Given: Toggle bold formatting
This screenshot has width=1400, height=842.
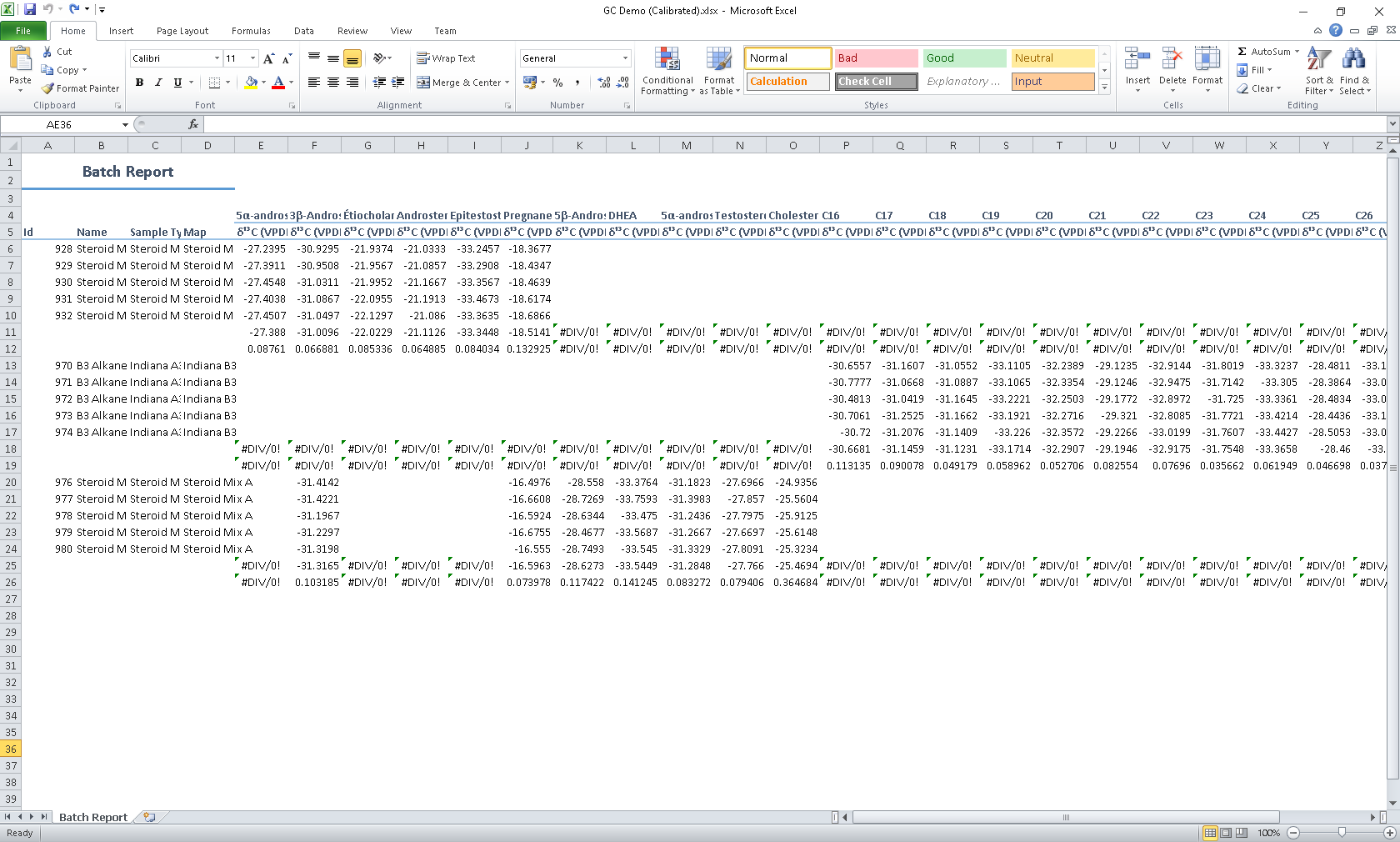Looking at the screenshot, I should point(139,83).
